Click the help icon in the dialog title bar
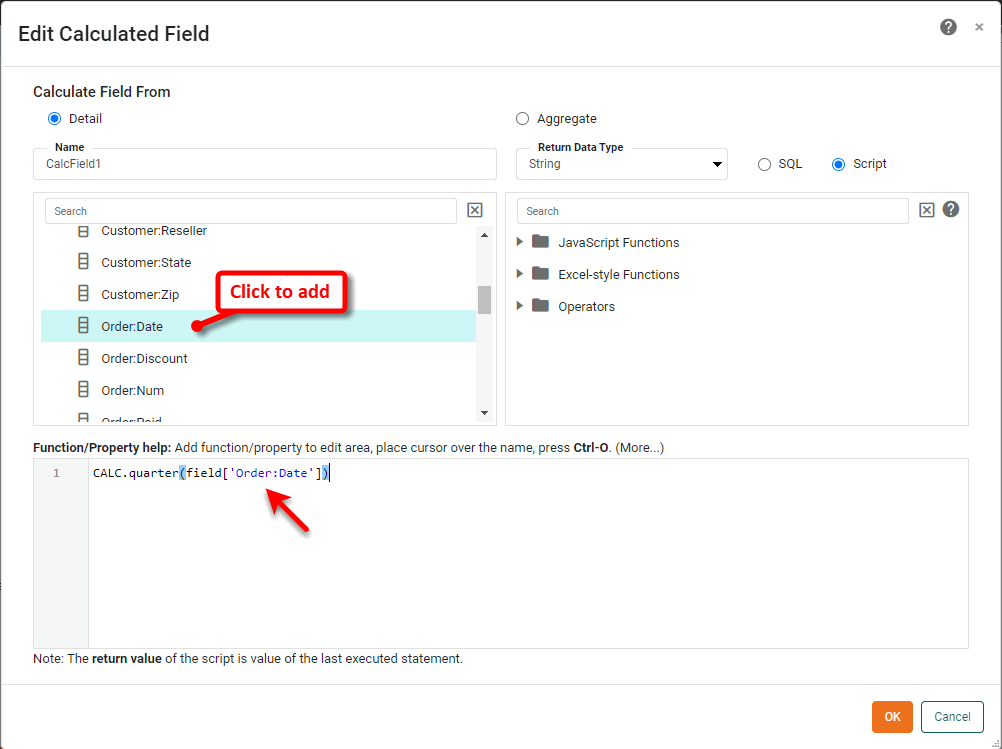The width and height of the screenshot is (1002, 749). tap(948, 27)
